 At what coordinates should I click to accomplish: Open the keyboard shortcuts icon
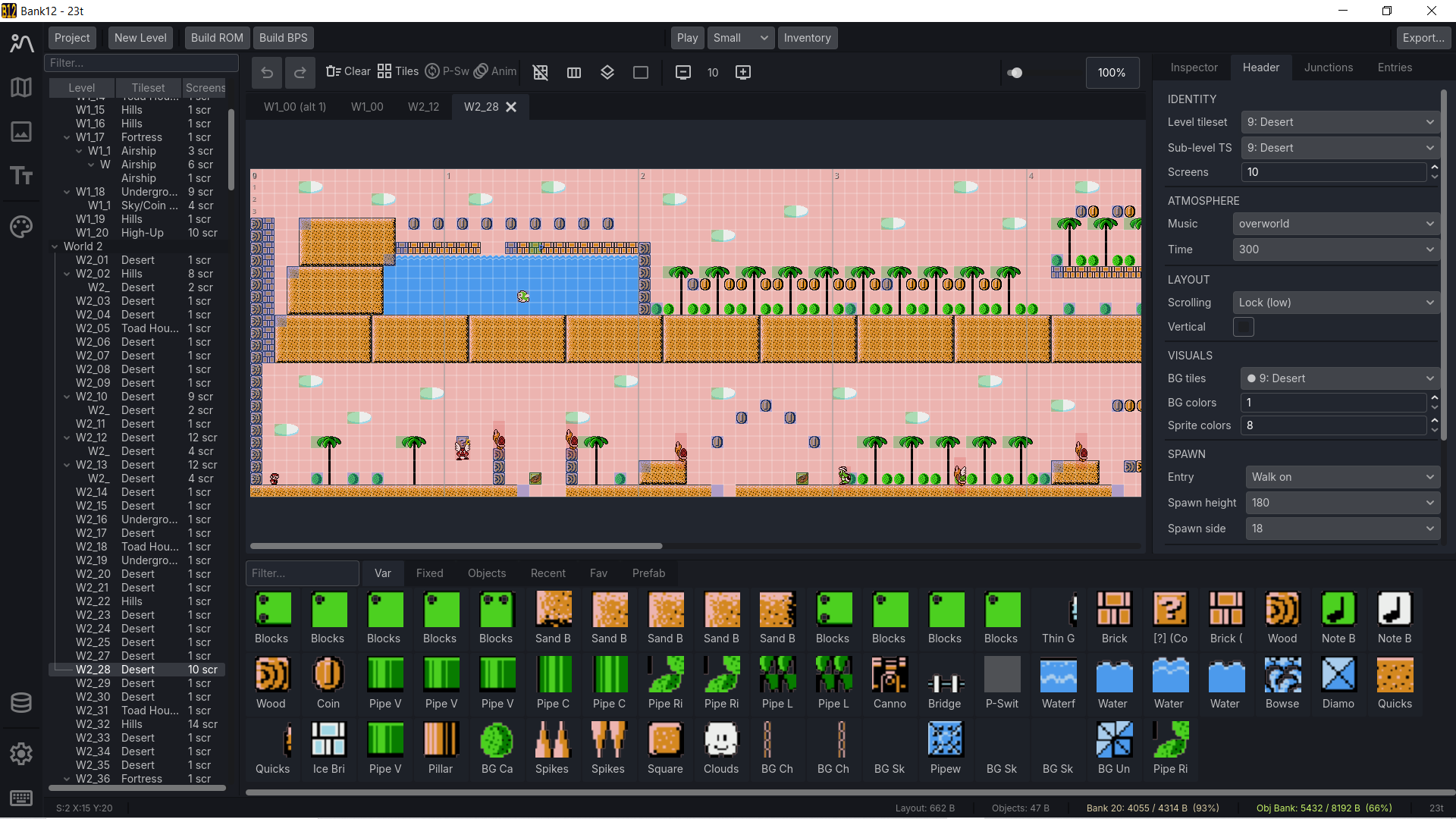[21, 798]
